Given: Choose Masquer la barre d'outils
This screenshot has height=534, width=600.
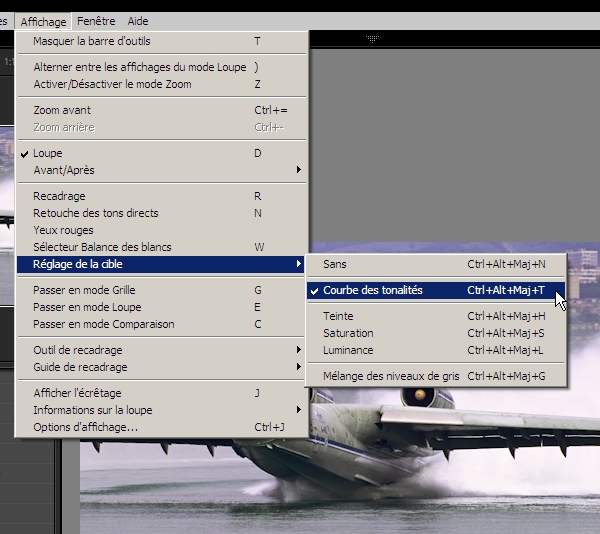Looking at the screenshot, I should (161, 41).
